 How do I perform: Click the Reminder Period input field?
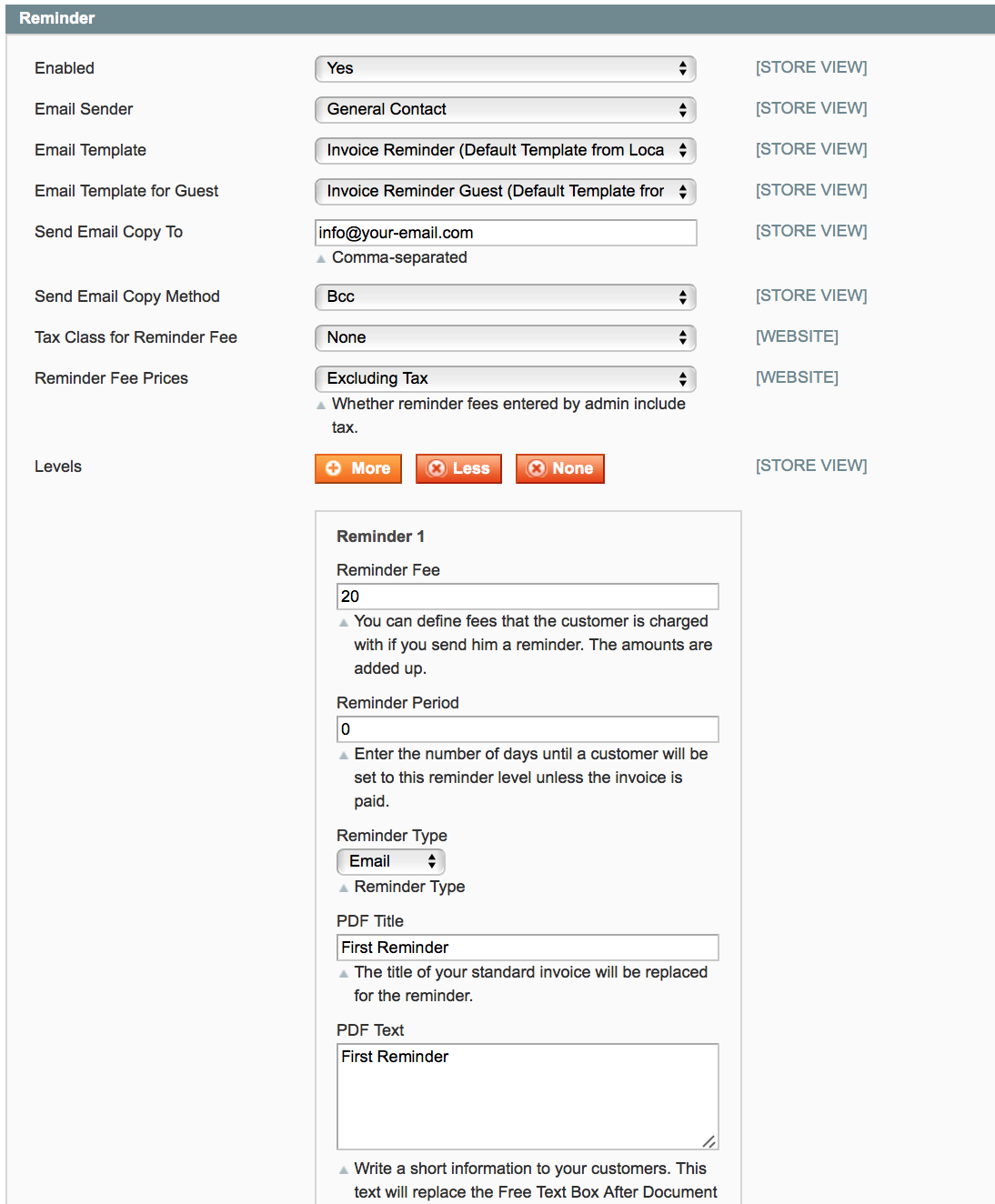click(x=528, y=729)
